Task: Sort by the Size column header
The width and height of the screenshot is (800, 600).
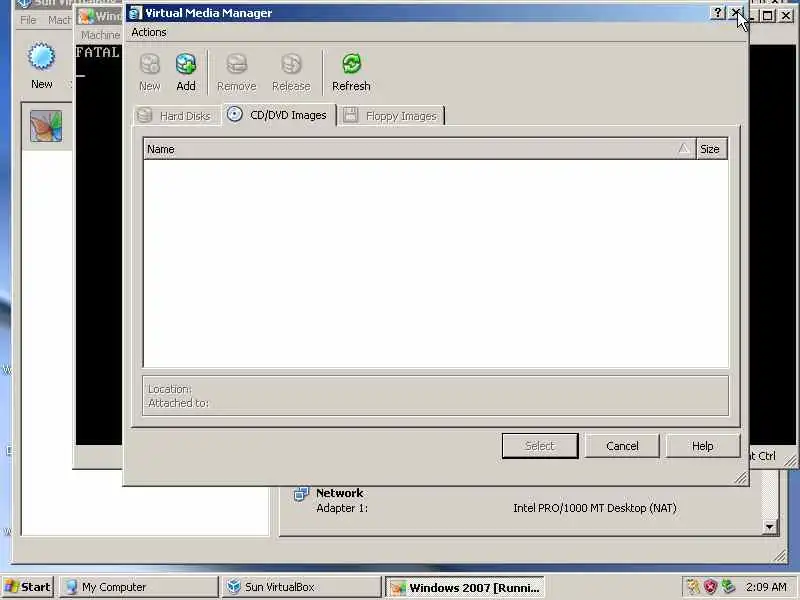Action: [712, 149]
